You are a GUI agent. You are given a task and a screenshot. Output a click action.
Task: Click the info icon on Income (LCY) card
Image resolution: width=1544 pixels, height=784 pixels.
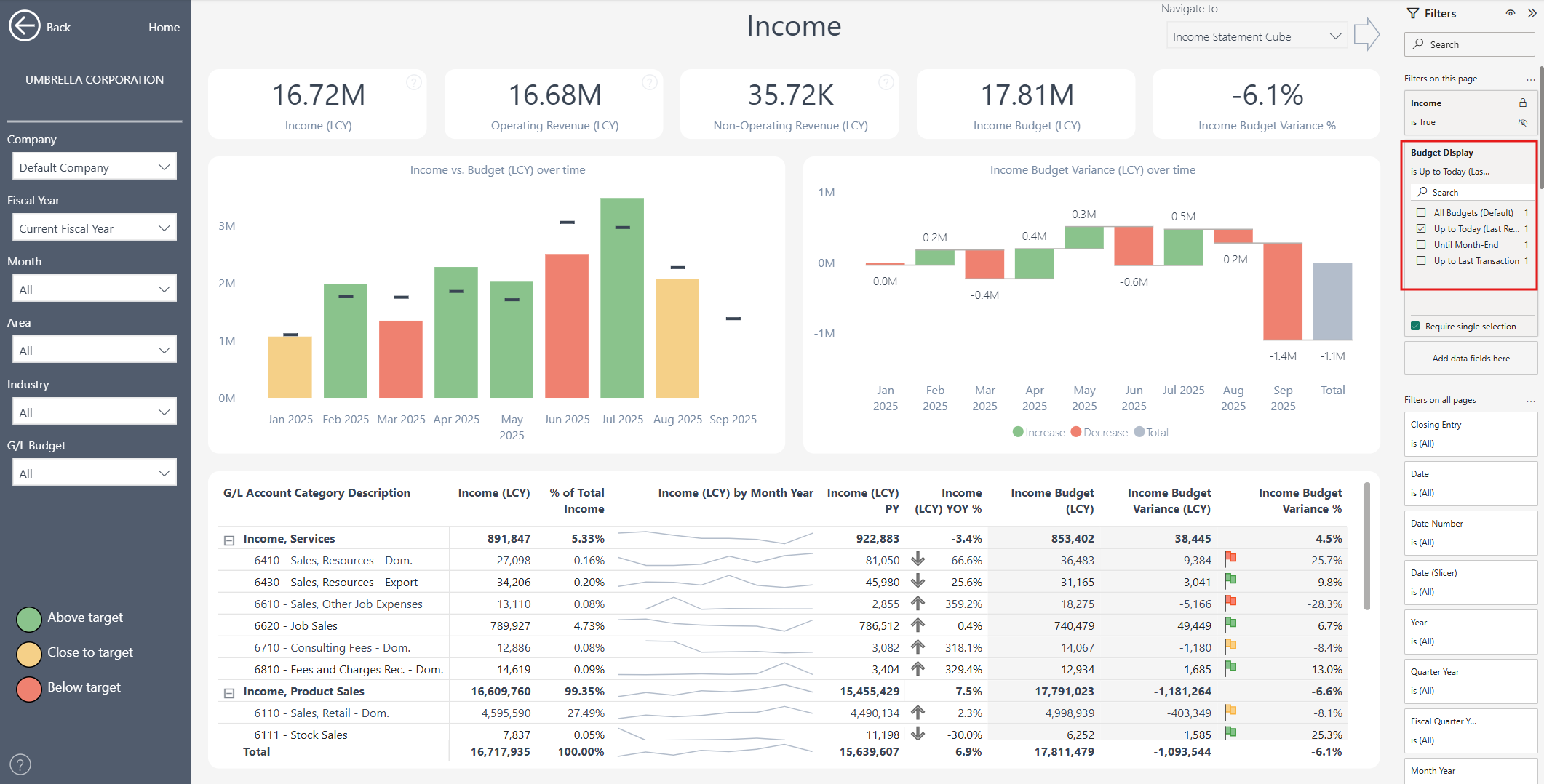tap(413, 83)
